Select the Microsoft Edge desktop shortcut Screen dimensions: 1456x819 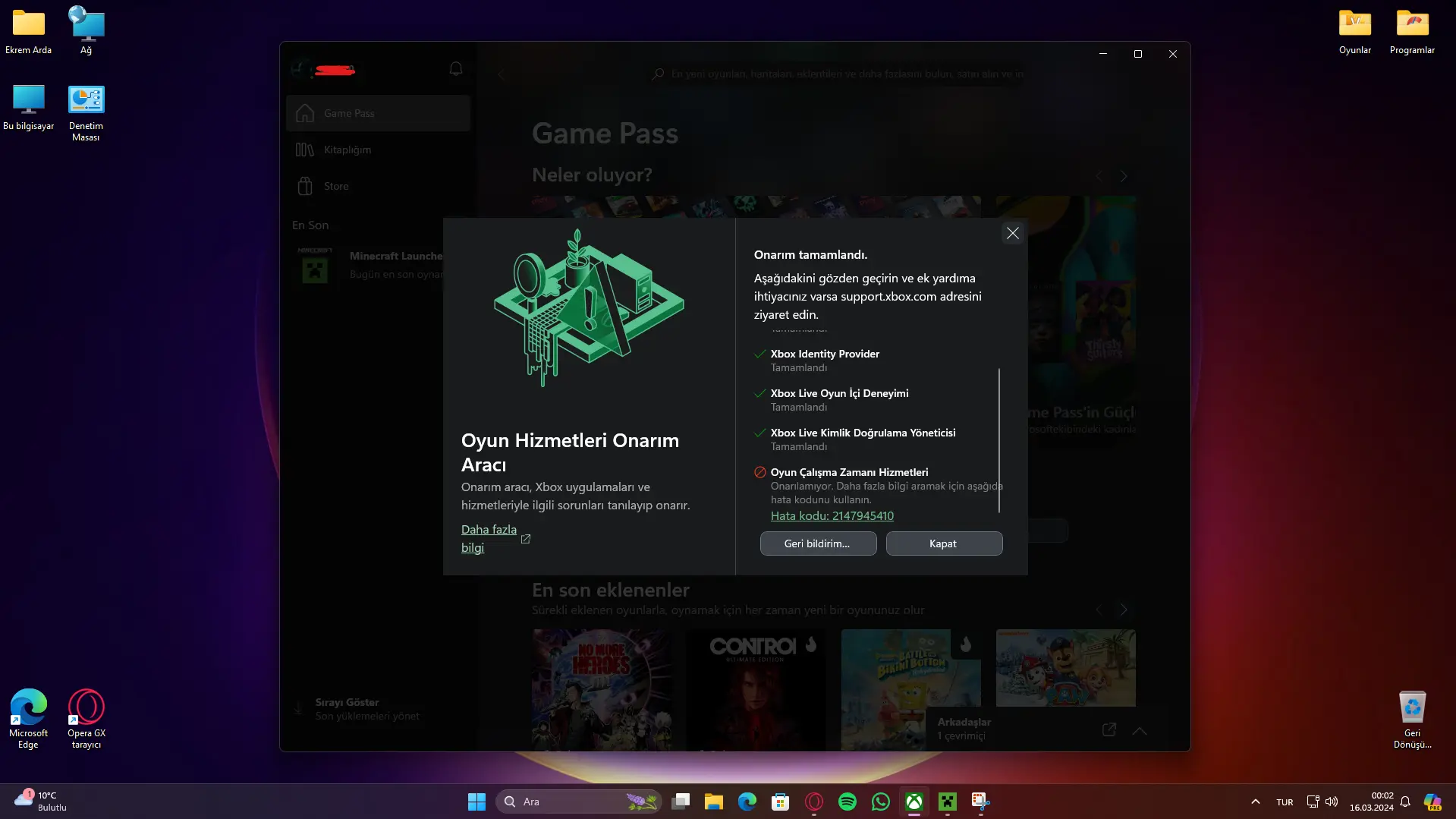pyautogui.click(x=29, y=720)
